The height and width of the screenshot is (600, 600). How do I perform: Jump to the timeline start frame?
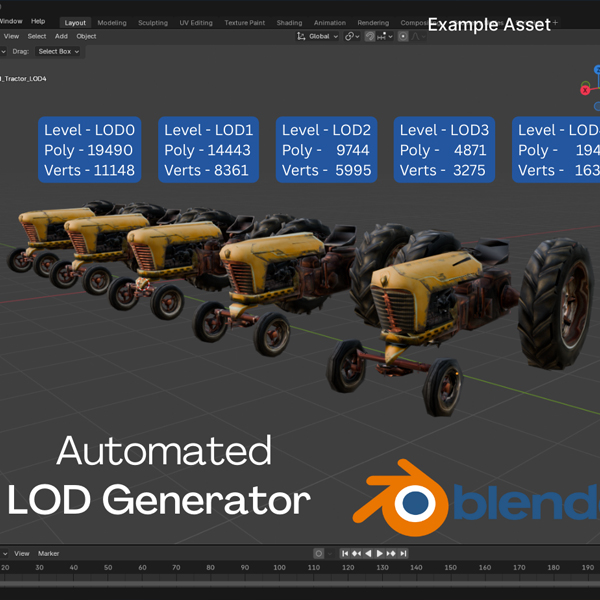point(345,553)
